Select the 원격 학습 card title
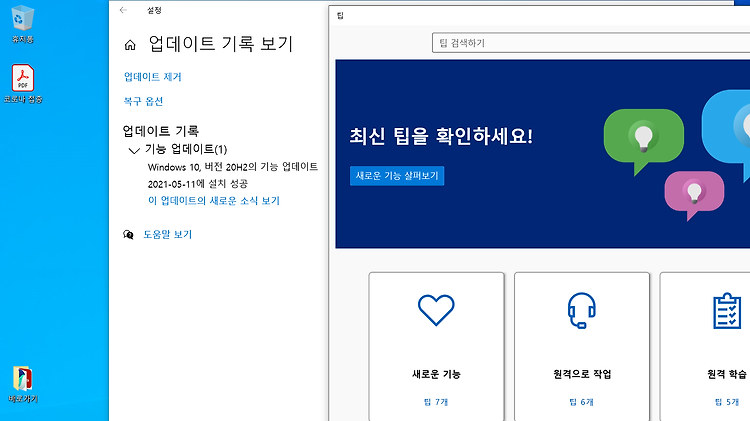Viewport: 750px width, 421px height. [x=727, y=374]
